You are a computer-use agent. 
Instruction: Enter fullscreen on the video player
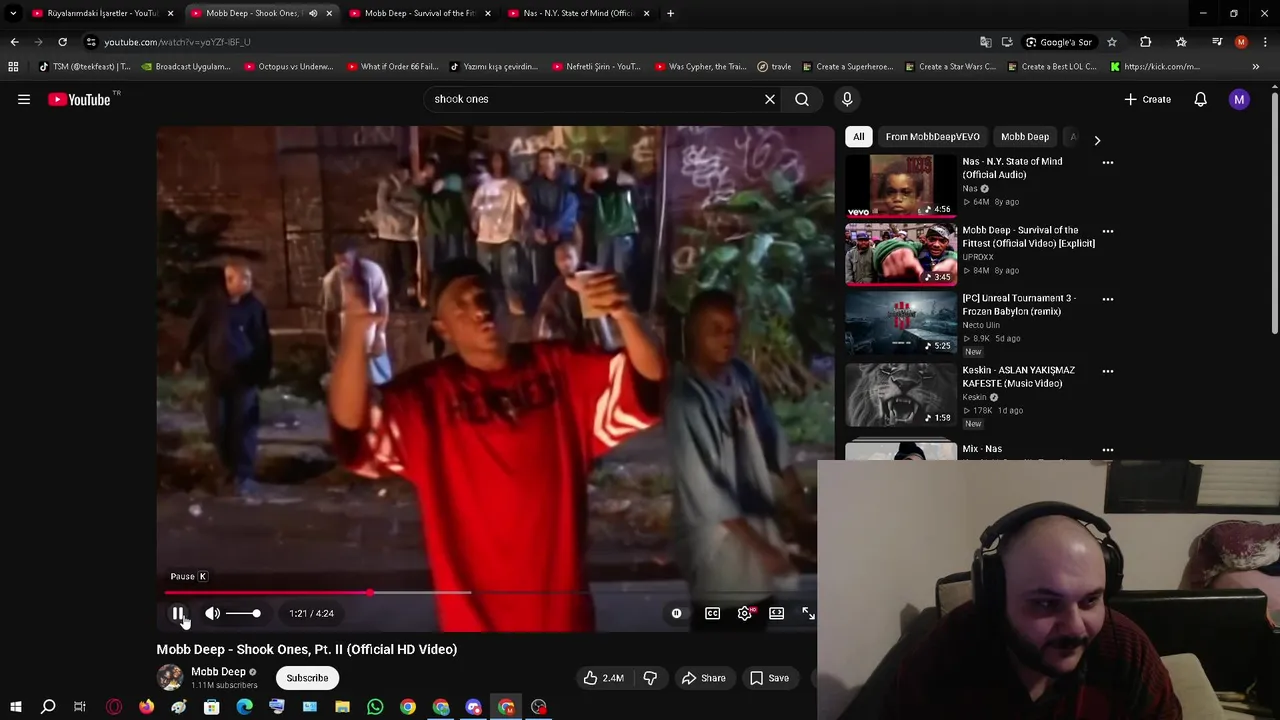[x=808, y=613]
